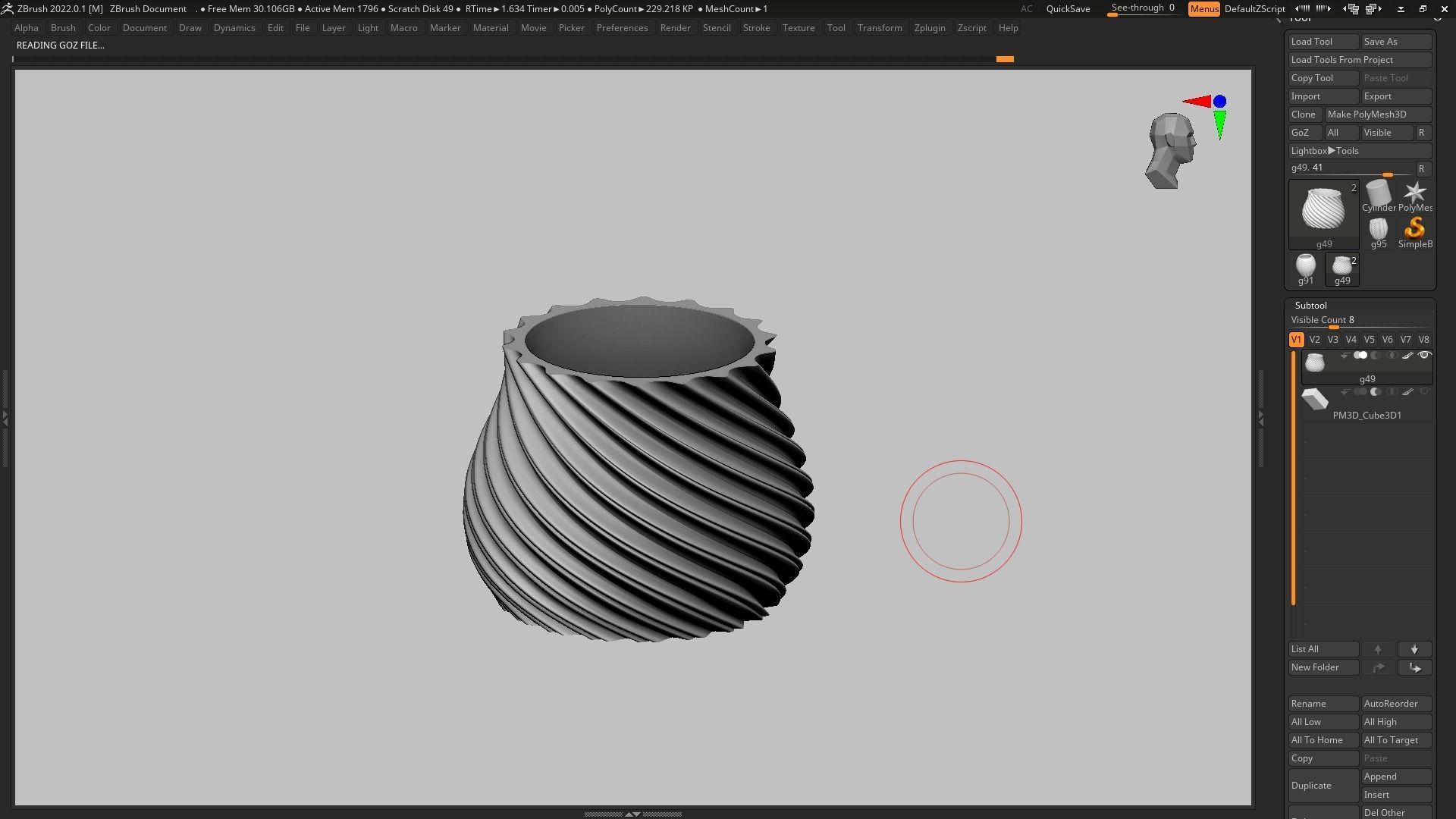Click the next window arrangement icon
This screenshot has height=819, width=1456.
click(1374, 8)
